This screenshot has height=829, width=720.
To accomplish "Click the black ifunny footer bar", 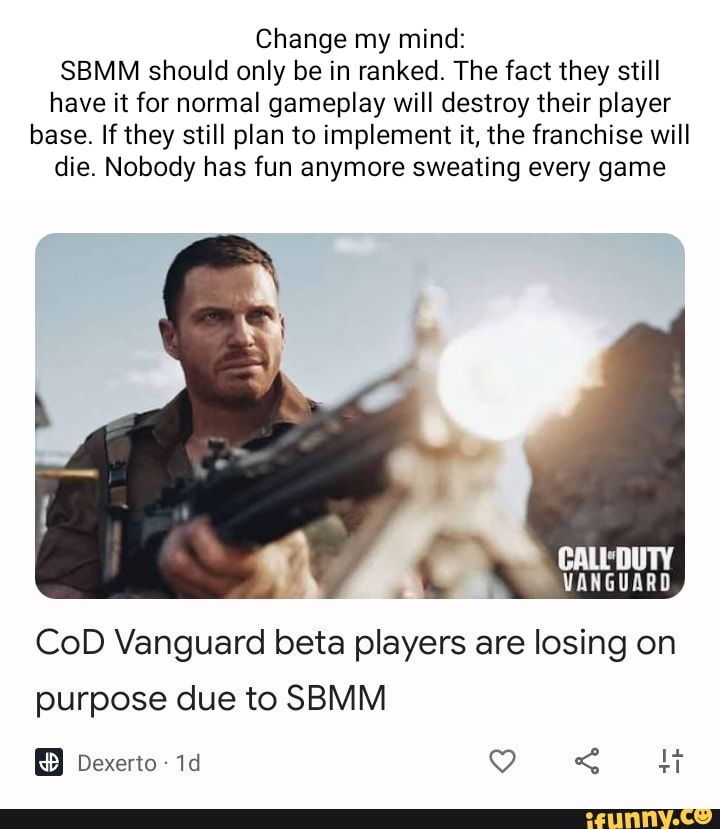I will pyautogui.click(x=360, y=819).
